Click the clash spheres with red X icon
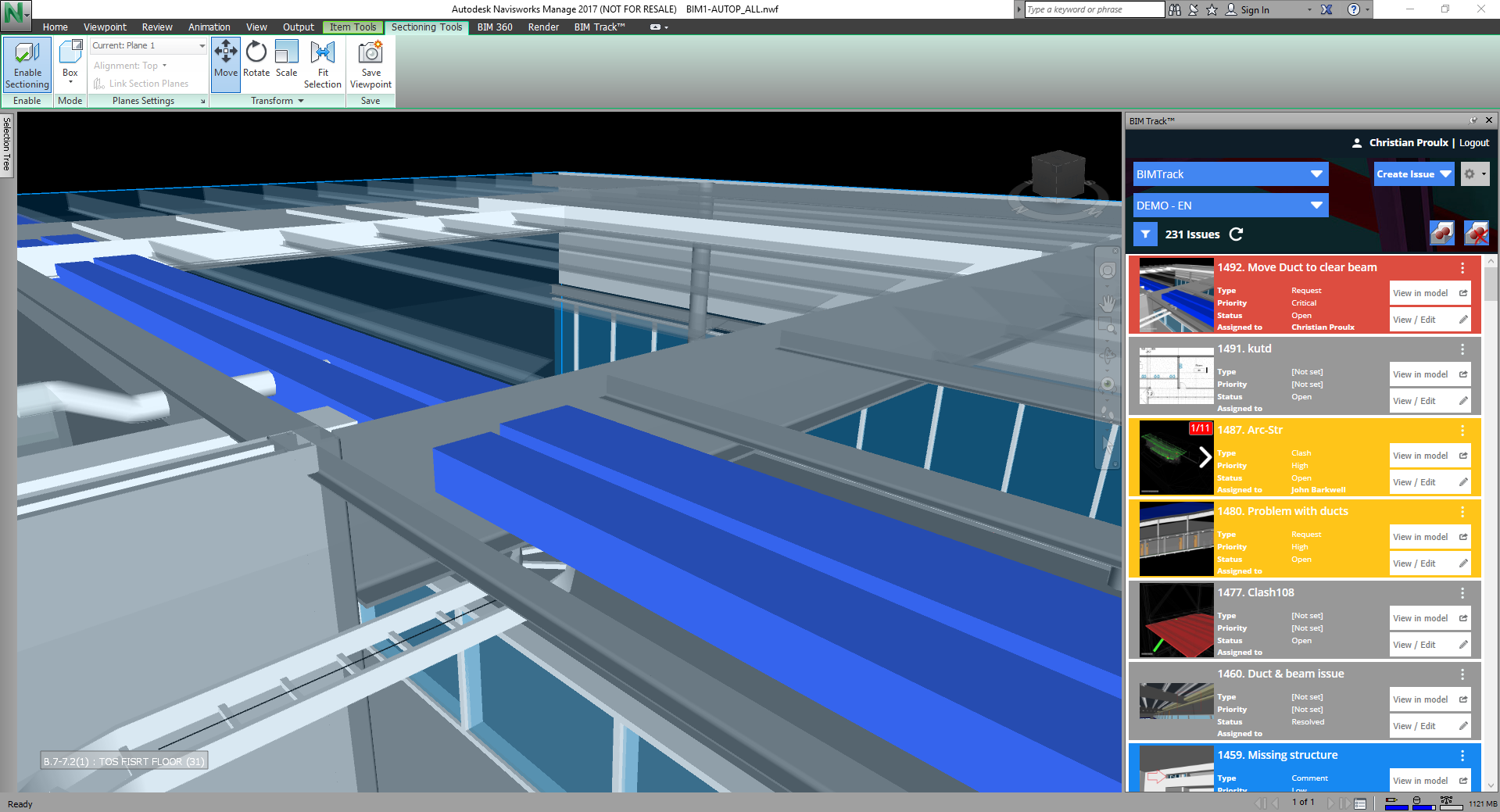The image size is (1500, 812). [x=1476, y=233]
